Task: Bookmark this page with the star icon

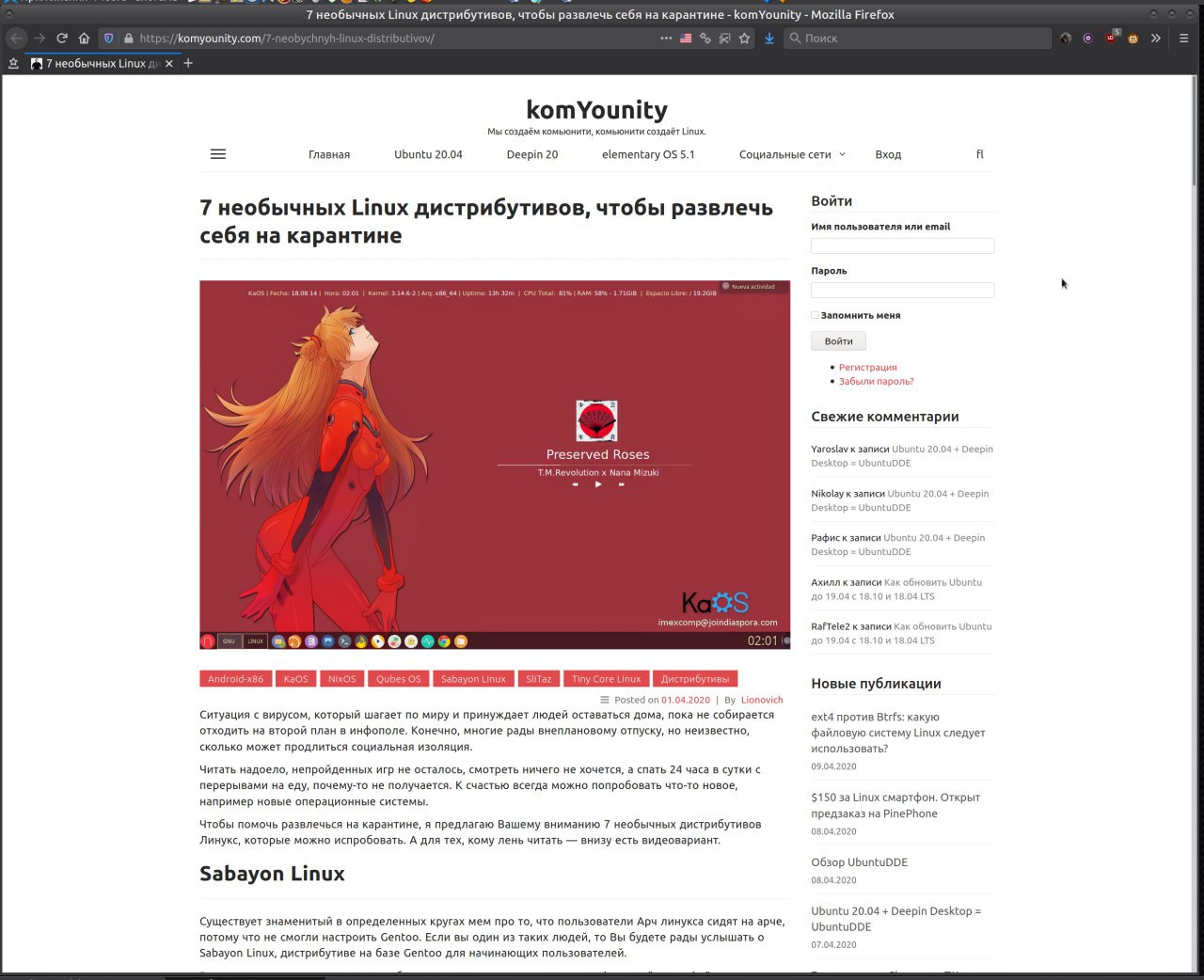Action: (745, 39)
